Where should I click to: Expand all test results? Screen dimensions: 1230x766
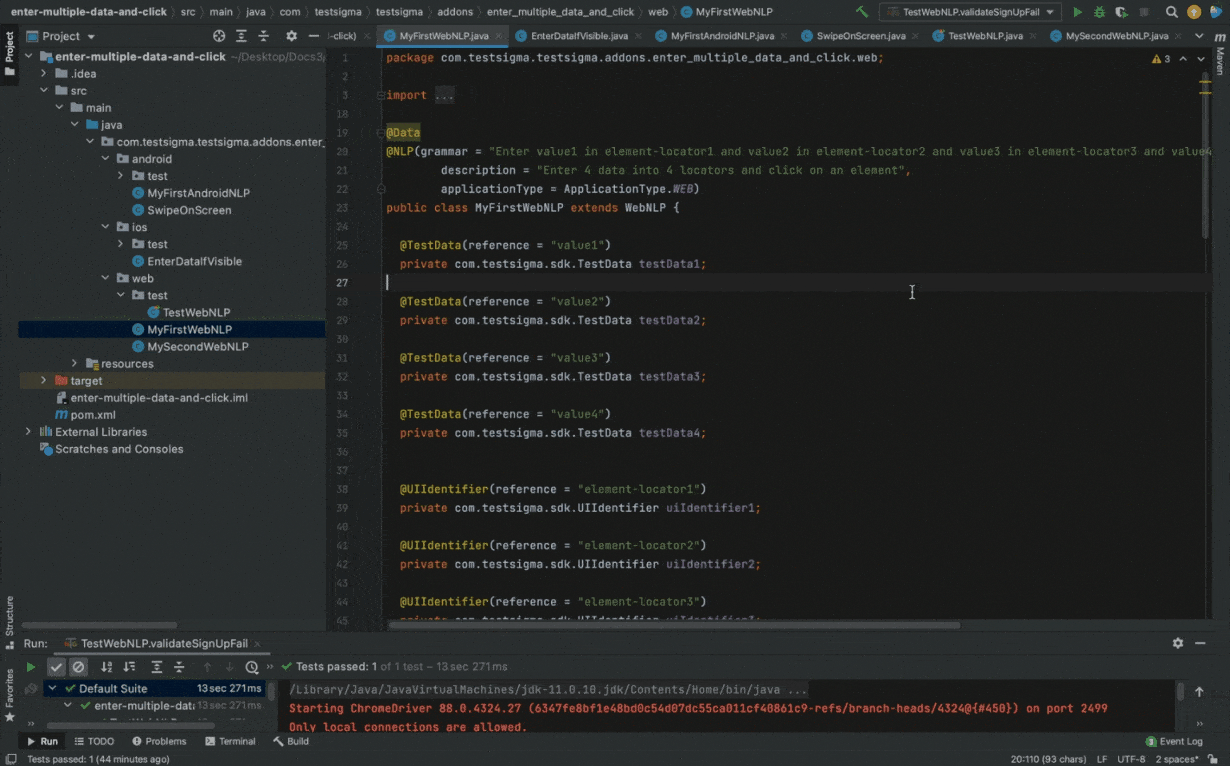click(x=157, y=667)
